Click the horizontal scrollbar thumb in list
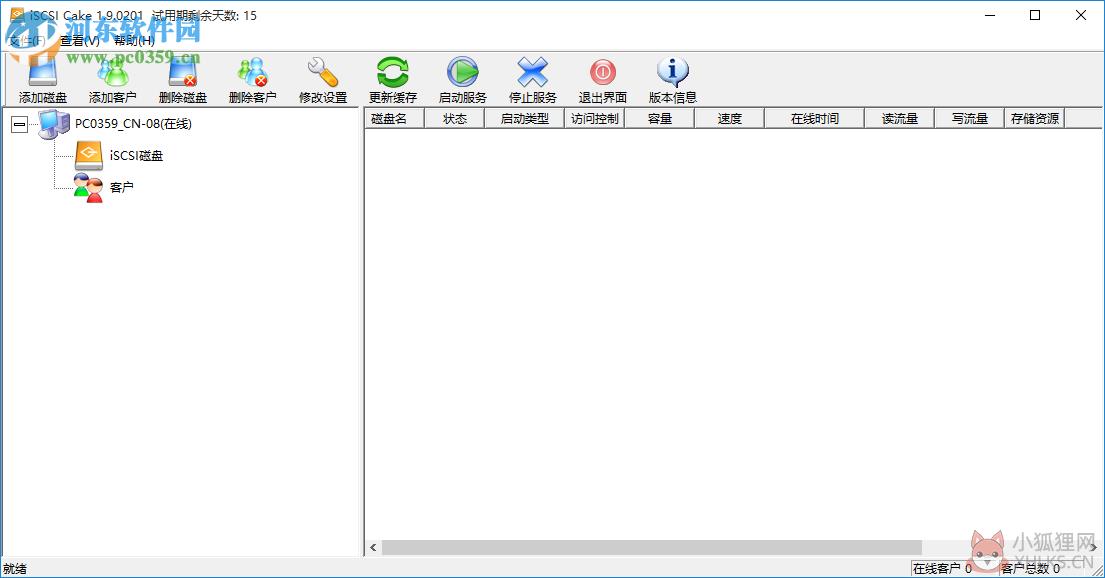This screenshot has height=578, width=1105. (x=652, y=548)
